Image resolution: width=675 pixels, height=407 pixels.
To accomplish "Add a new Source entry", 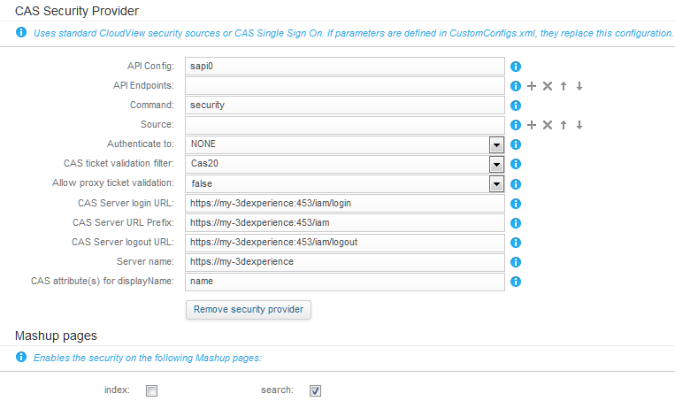I will [x=532, y=125].
